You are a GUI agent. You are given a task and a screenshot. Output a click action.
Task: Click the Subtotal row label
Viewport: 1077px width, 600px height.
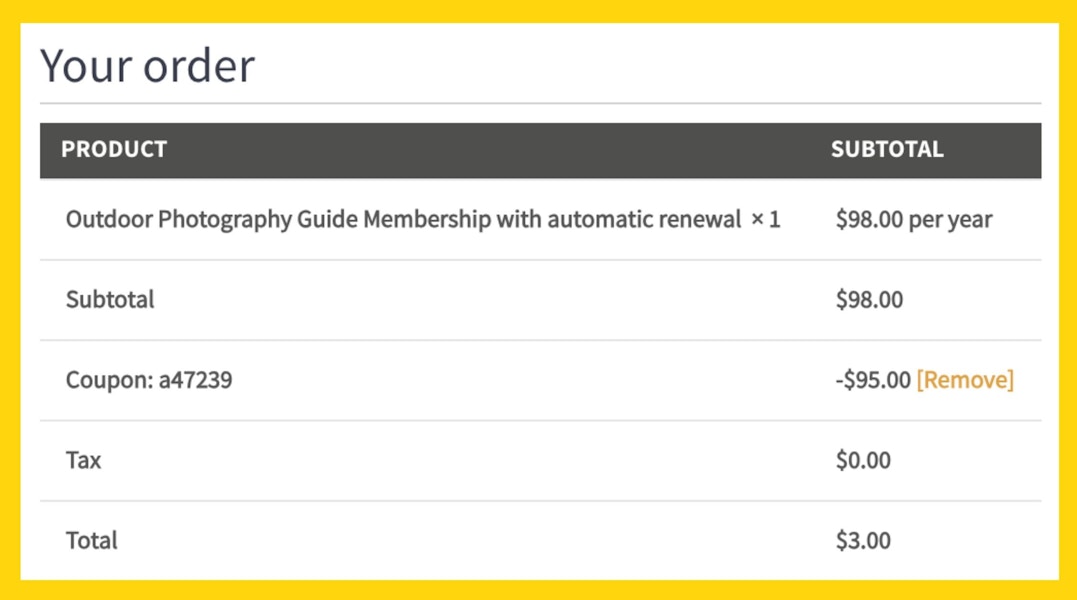(110, 299)
